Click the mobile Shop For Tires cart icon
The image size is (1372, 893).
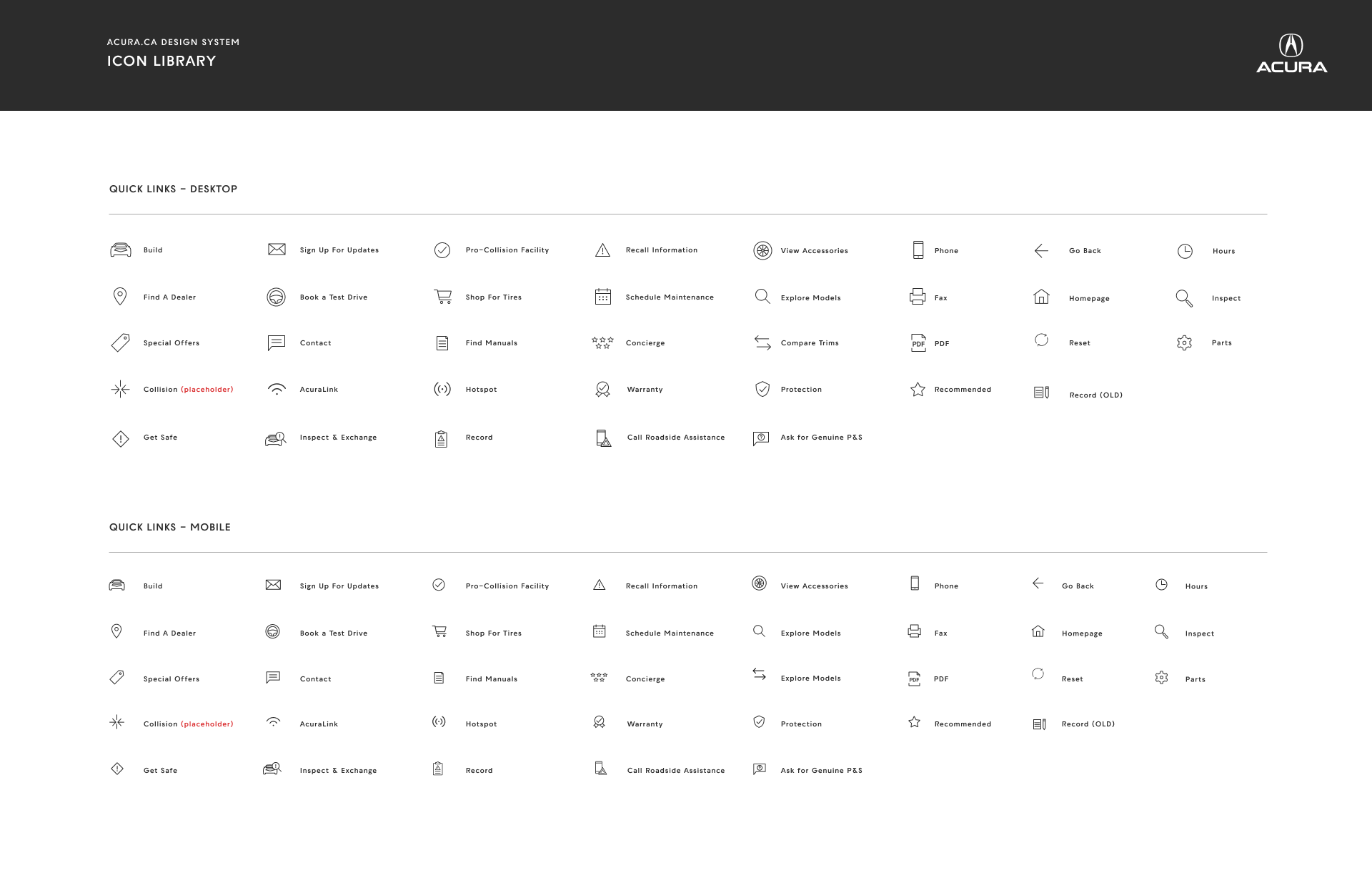coord(439,631)
